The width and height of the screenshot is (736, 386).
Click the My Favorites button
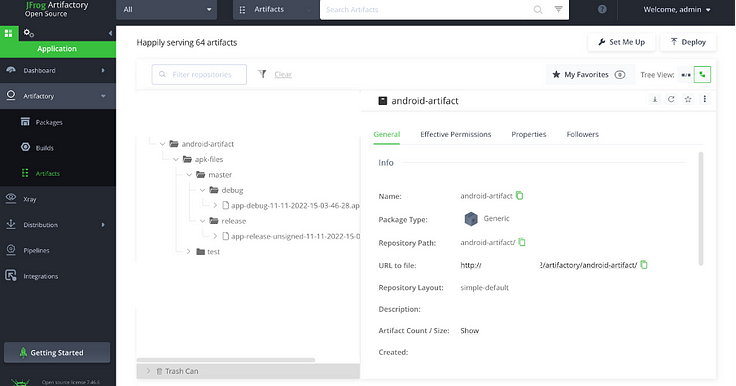point(590,75)
